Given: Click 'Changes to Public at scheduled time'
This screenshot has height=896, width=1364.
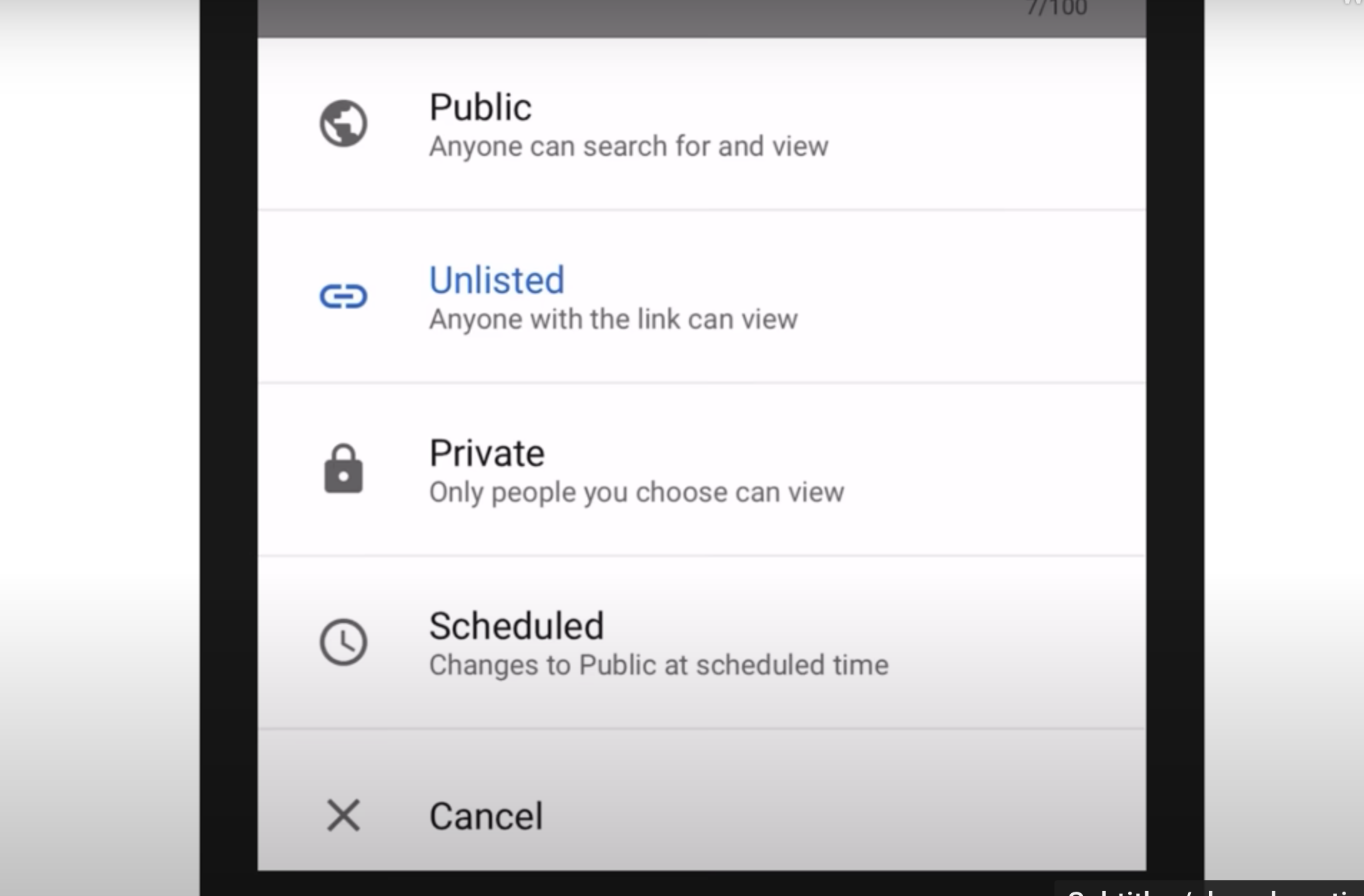Looking at the screenshot, I should click(658, 665).
